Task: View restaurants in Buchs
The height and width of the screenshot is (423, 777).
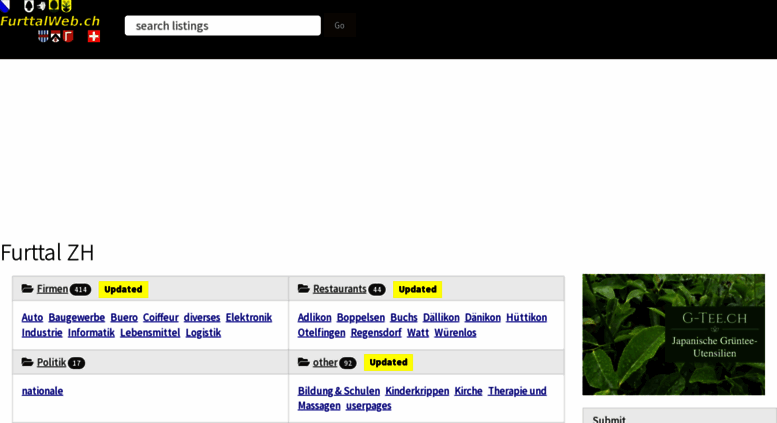Action: (x=404, y=317)
